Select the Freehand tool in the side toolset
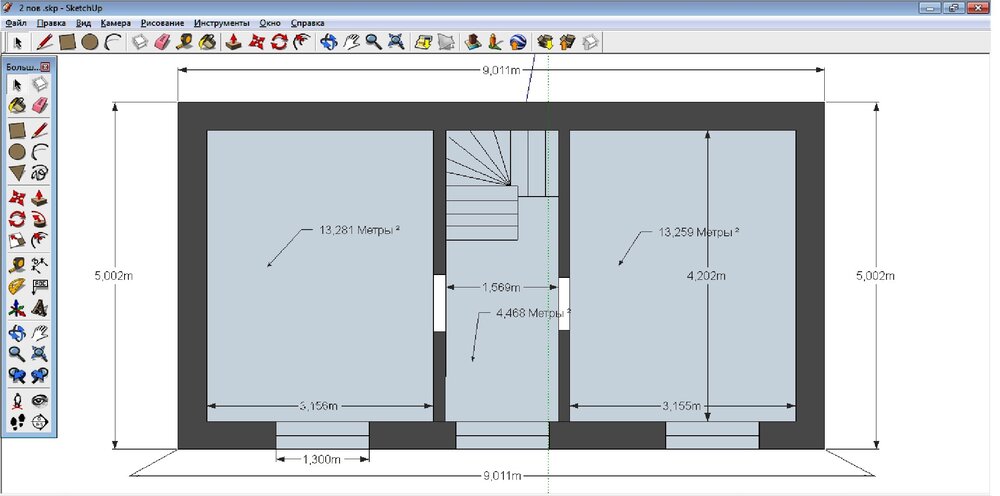 pyautogui.click(x=40, y=174)
